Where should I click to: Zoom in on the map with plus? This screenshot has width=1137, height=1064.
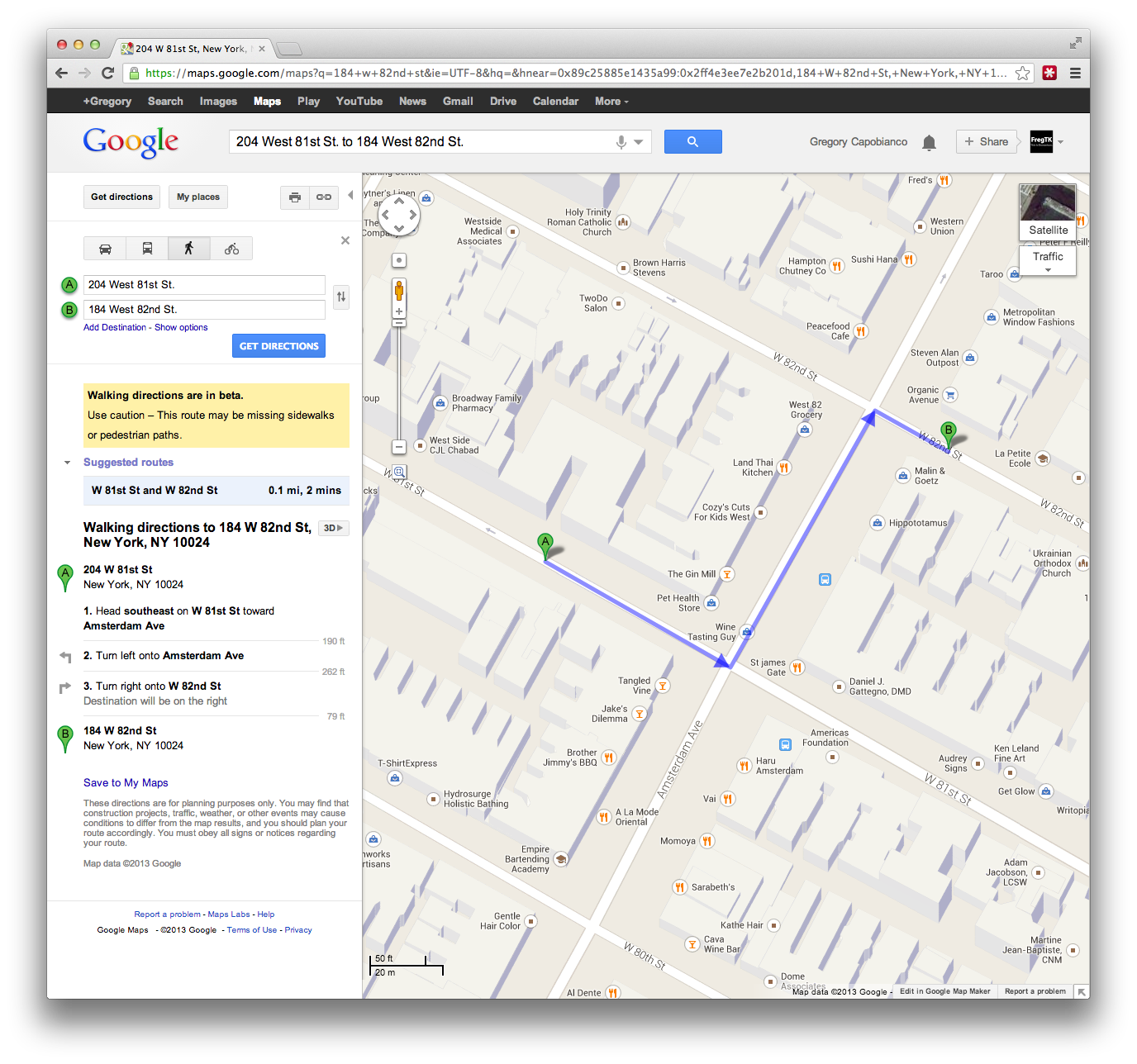399,312
